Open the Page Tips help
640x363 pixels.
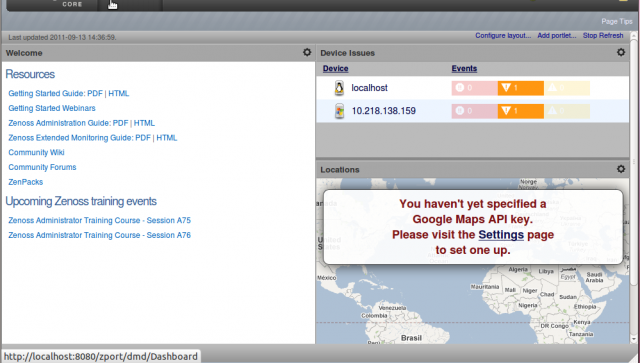click(616, 21)
